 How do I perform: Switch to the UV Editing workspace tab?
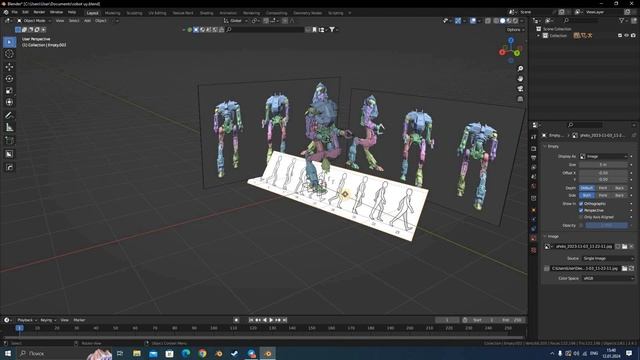coord(157,13)
